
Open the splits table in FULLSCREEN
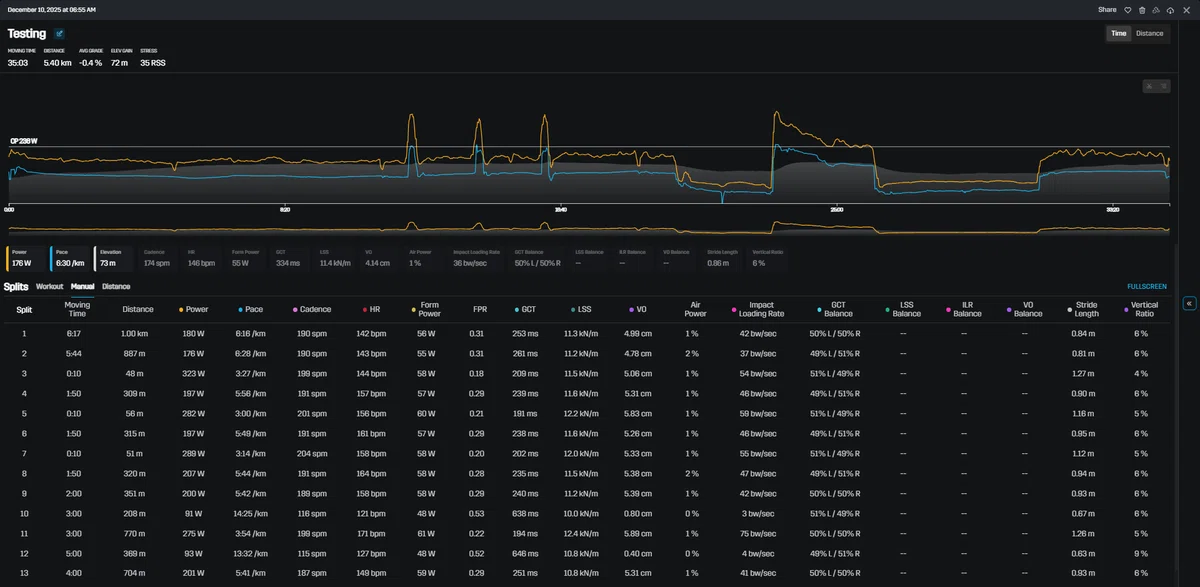click(1147, 286)
